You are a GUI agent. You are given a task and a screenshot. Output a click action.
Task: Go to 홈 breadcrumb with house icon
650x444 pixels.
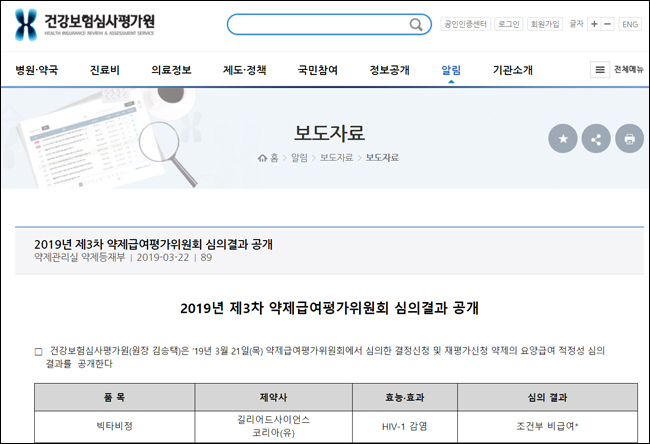[268, 158]
